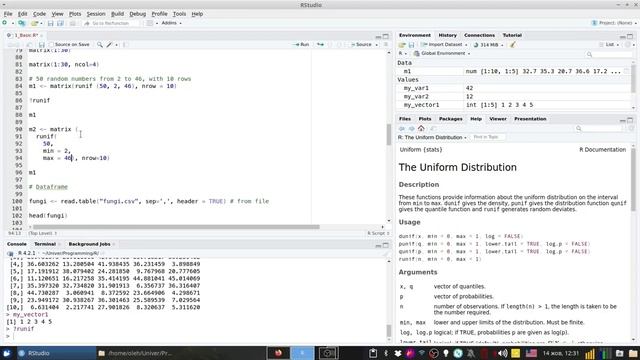Image resolution: width=640 pixels, height=360 pixels.
Task: Go to Help home page
Action: 421,128
